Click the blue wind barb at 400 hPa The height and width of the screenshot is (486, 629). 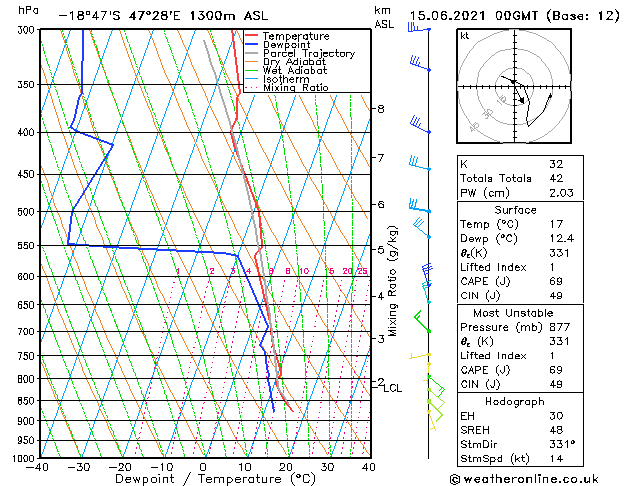point(420,124)
